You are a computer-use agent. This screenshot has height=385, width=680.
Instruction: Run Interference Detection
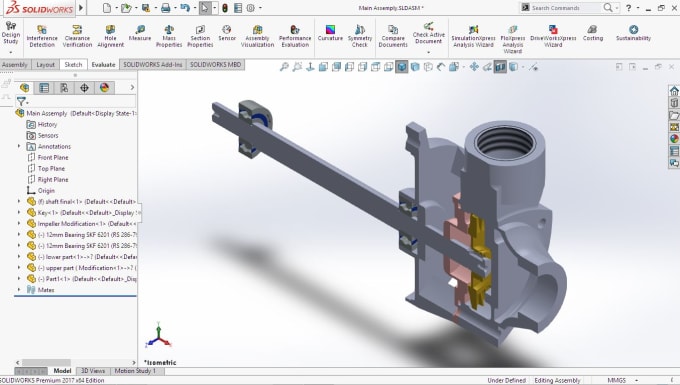(42, 36)
